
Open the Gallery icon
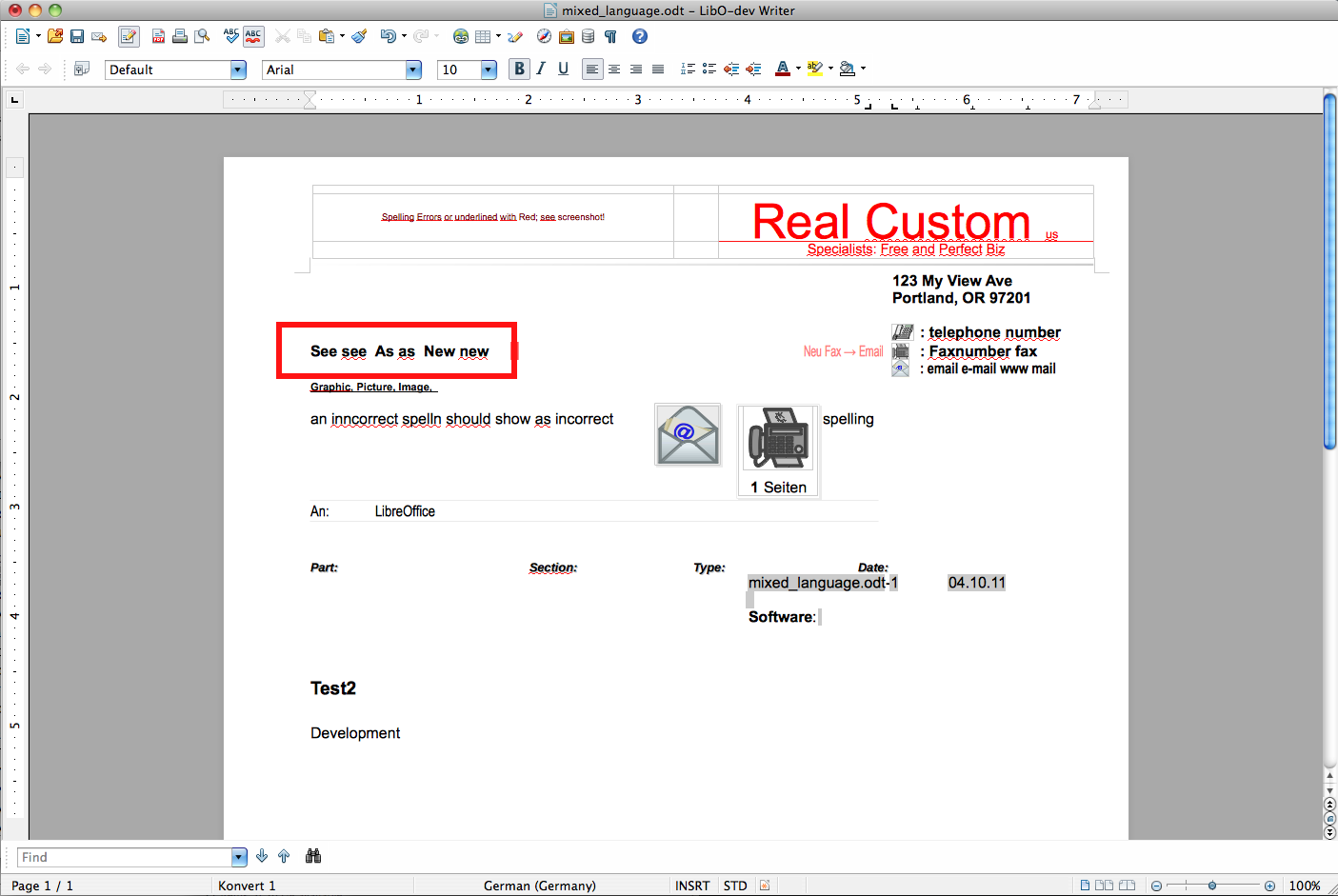point(566,36)
